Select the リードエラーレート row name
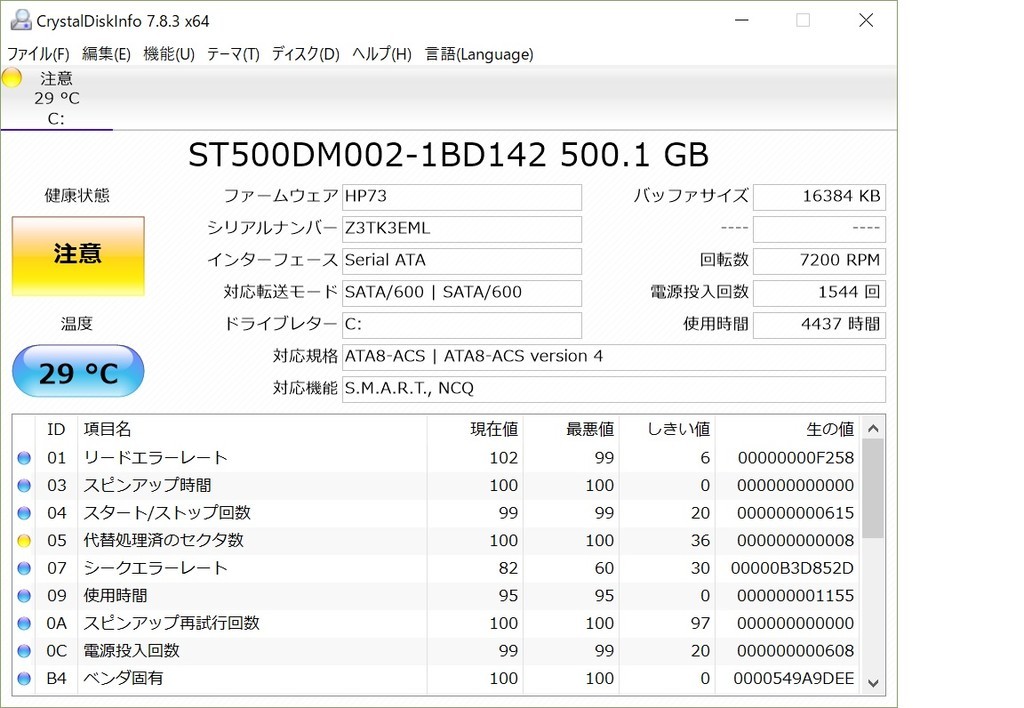 tap(155, 458)
